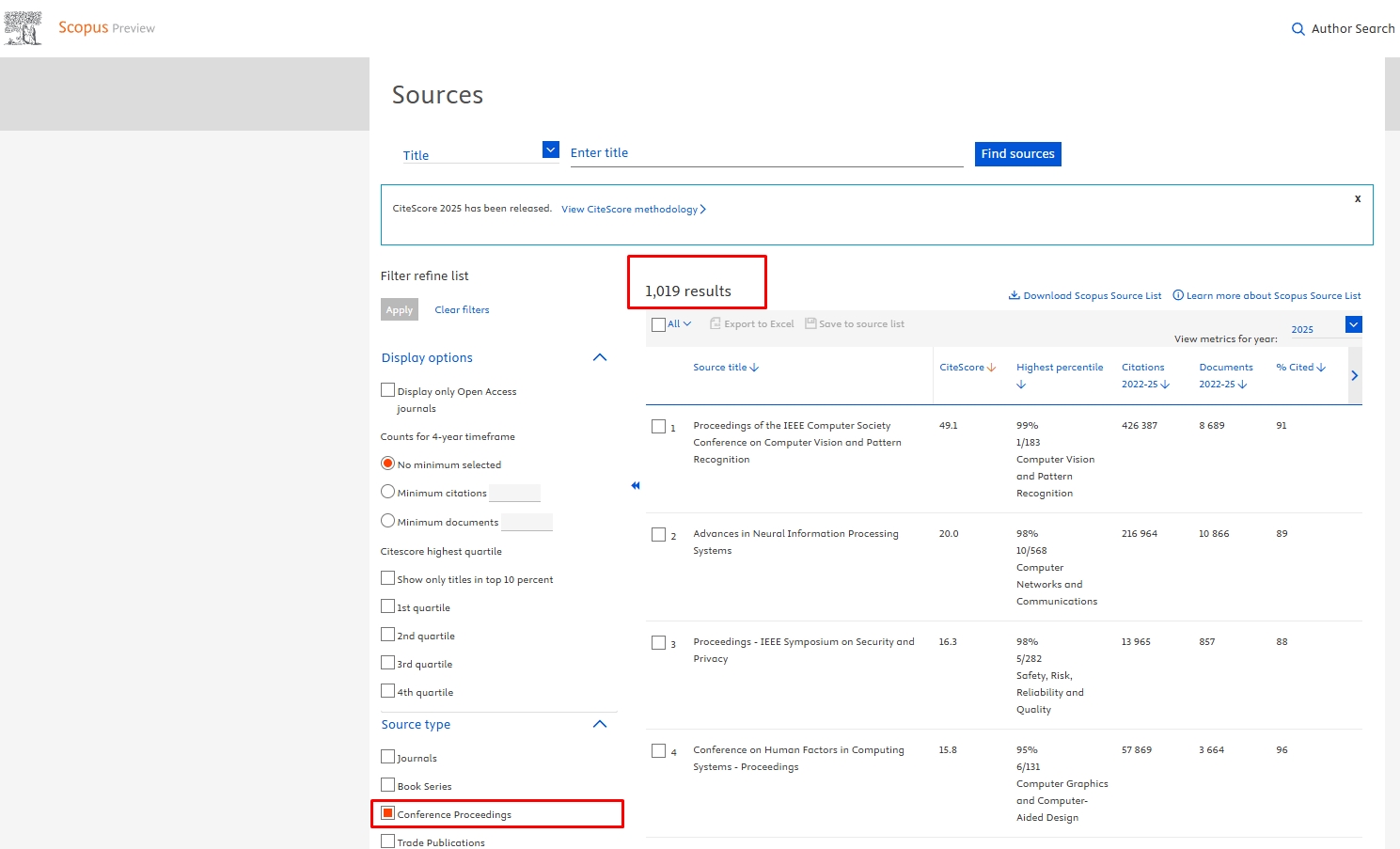Click the Export to Excel icon
Image resolution: width=1400 pixels, height=849 pixels.
point(716,323)
